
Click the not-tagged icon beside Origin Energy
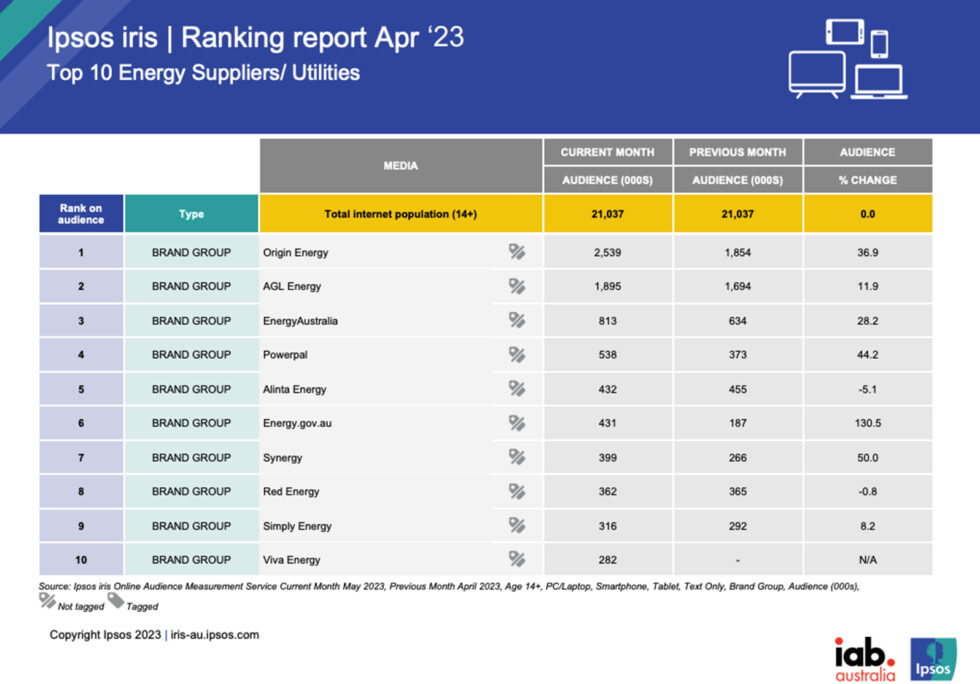tap(517, 252)
